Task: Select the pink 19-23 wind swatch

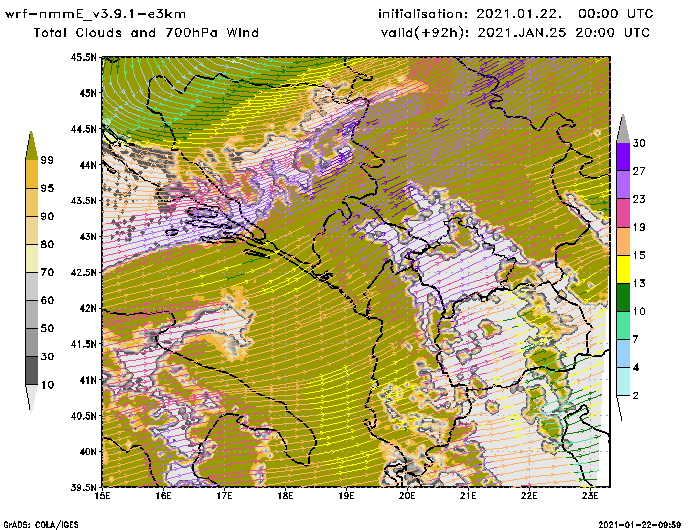Action: [x=623, y=213]
